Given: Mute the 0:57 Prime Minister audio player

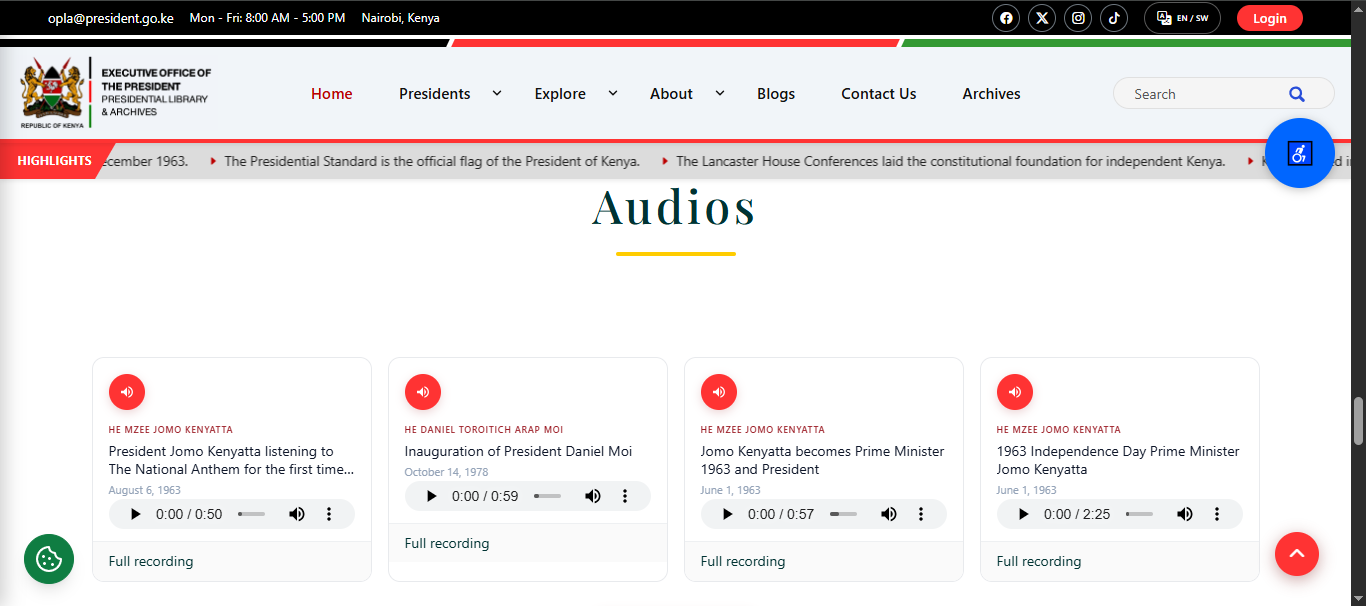Looking at the screenshot, I should (x=889, y=514).
